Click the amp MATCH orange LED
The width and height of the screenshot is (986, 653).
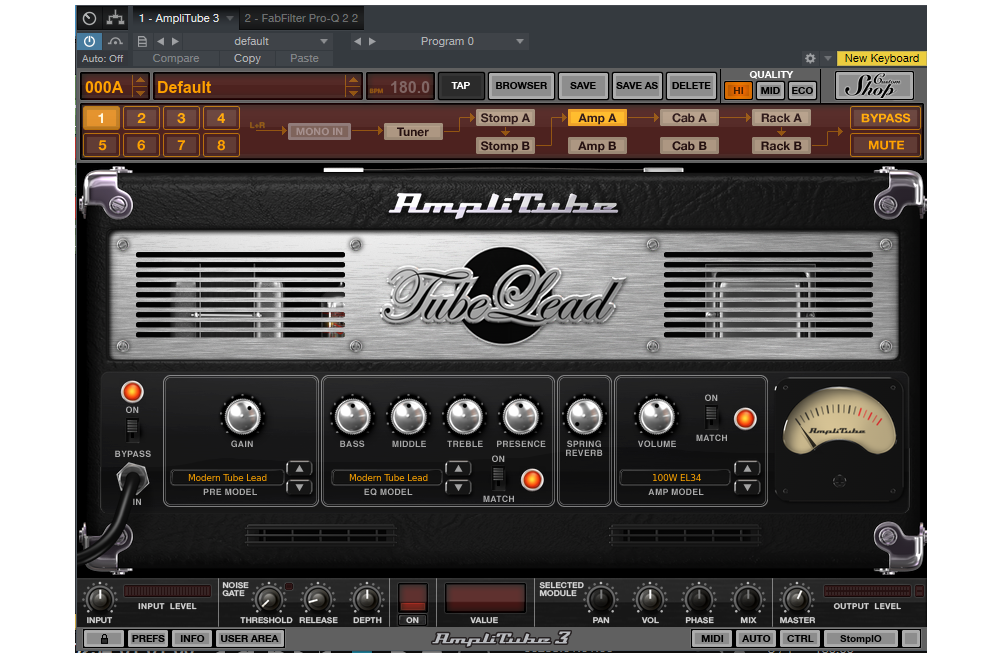click(745, 419)
